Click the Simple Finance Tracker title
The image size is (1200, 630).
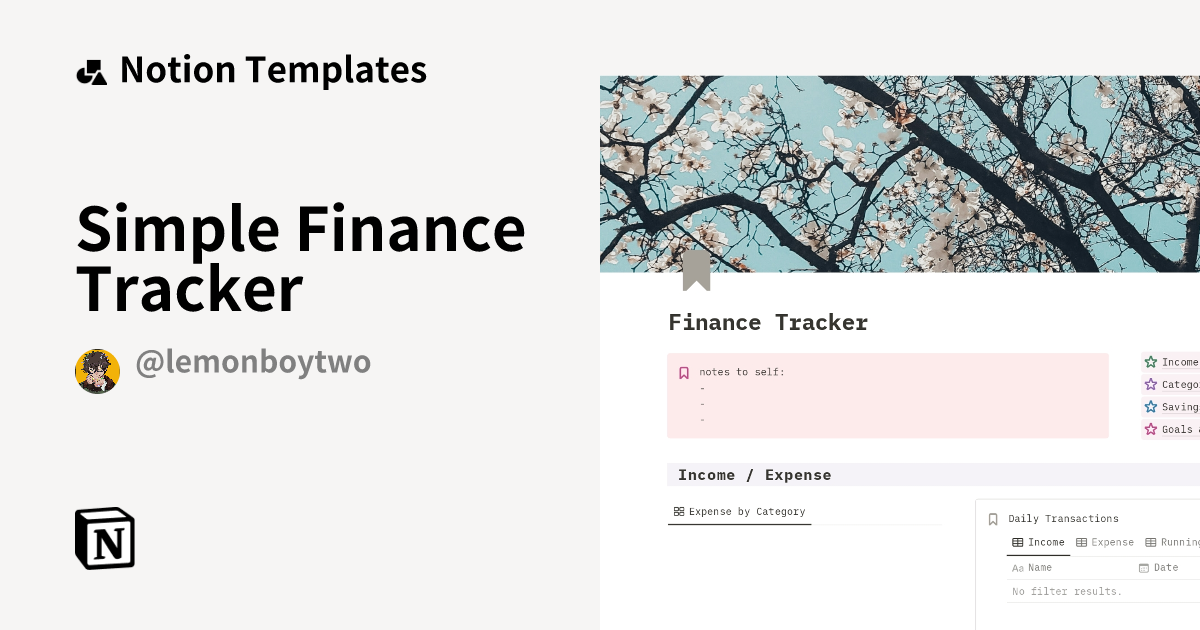(300, 258)
